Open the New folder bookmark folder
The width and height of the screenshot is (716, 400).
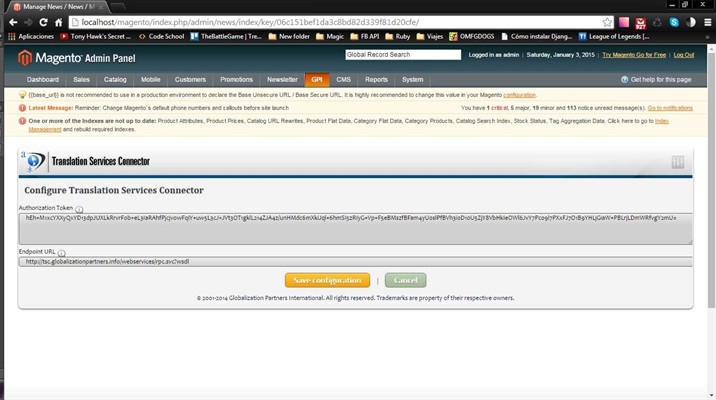tap(289, 36)
